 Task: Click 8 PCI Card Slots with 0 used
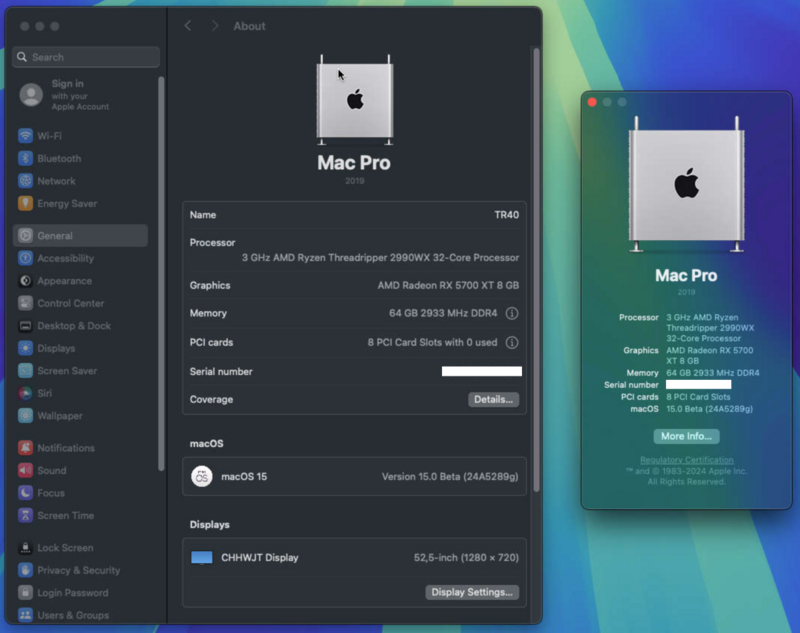click(x=432, y=342)
